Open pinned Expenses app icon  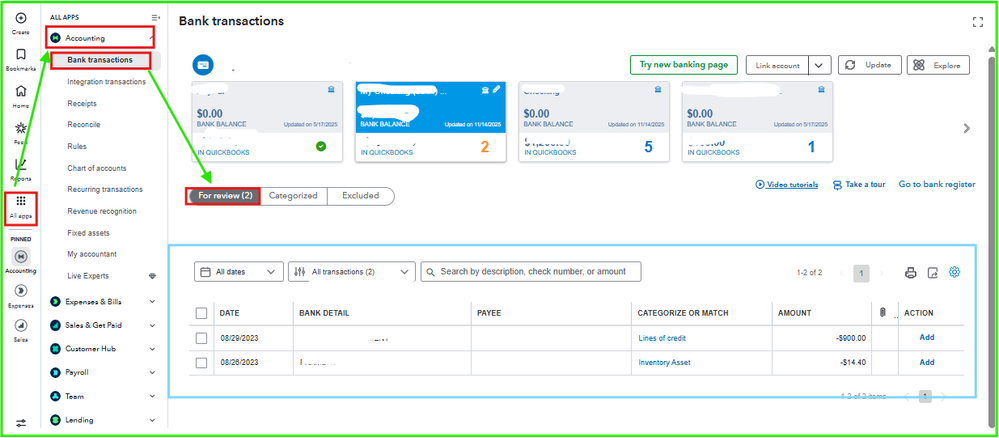tap(21, 291)
